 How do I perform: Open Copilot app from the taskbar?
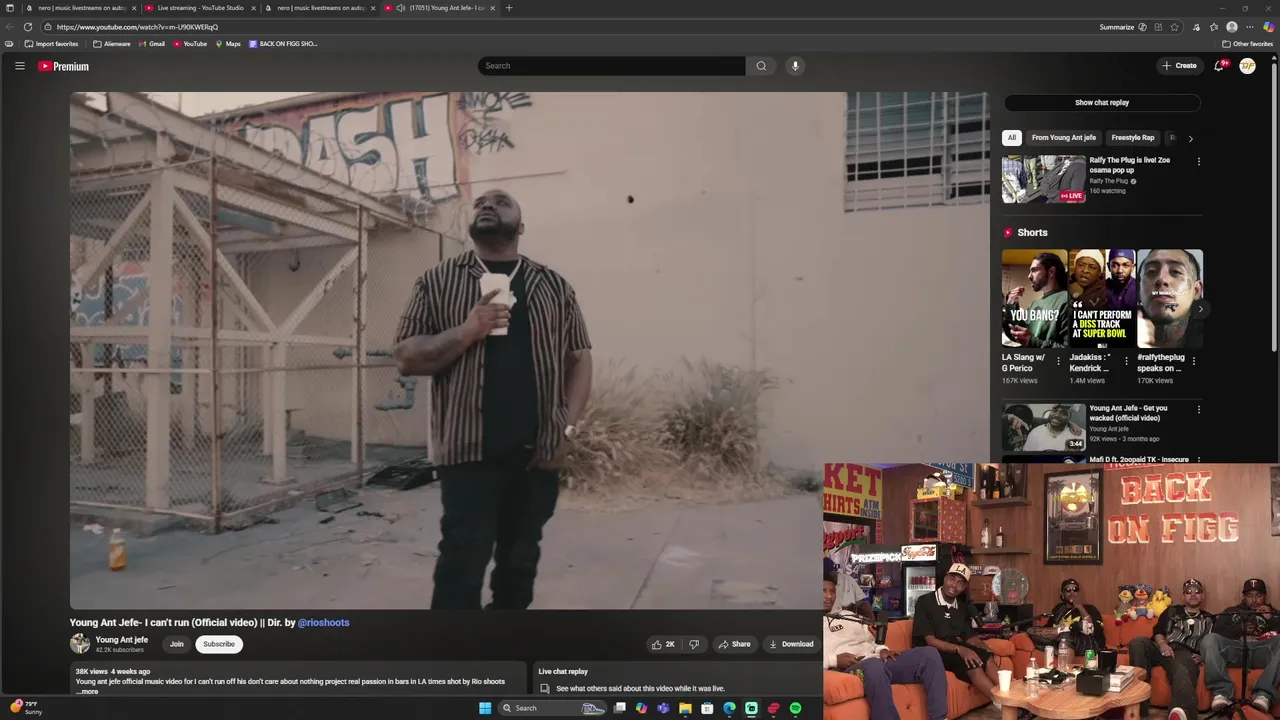pyautogui.click(x=641, y=708)
